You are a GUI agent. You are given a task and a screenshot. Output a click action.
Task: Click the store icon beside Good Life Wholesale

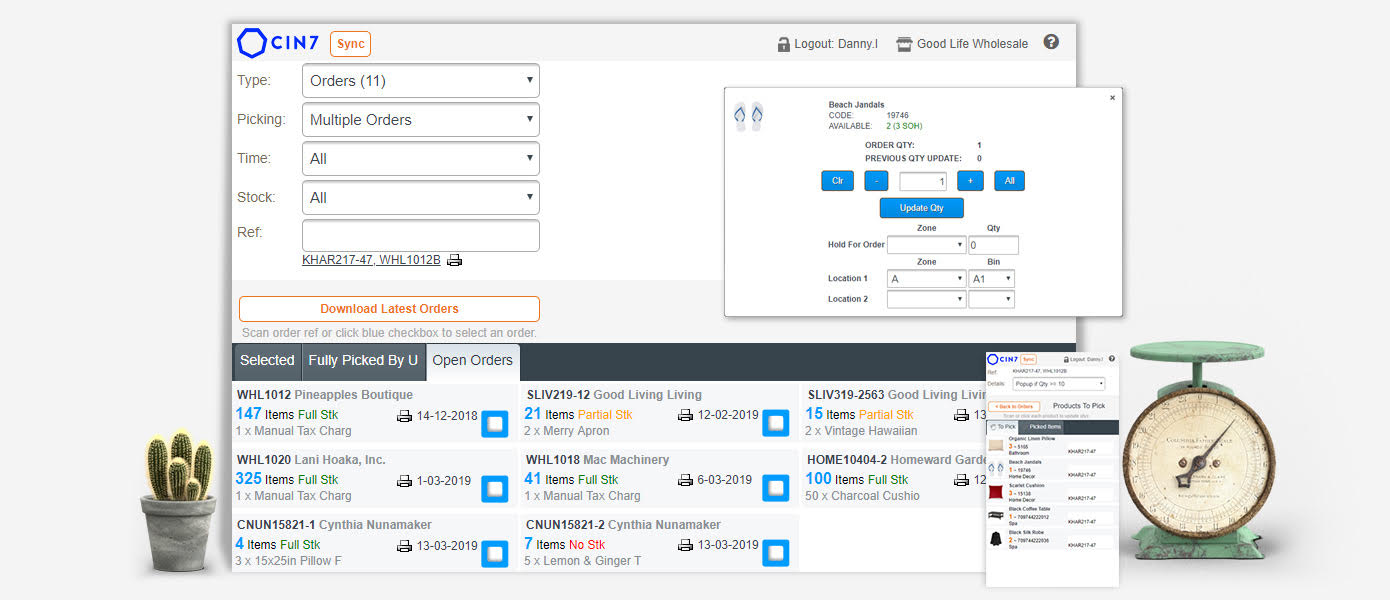(x=904, y=44)
